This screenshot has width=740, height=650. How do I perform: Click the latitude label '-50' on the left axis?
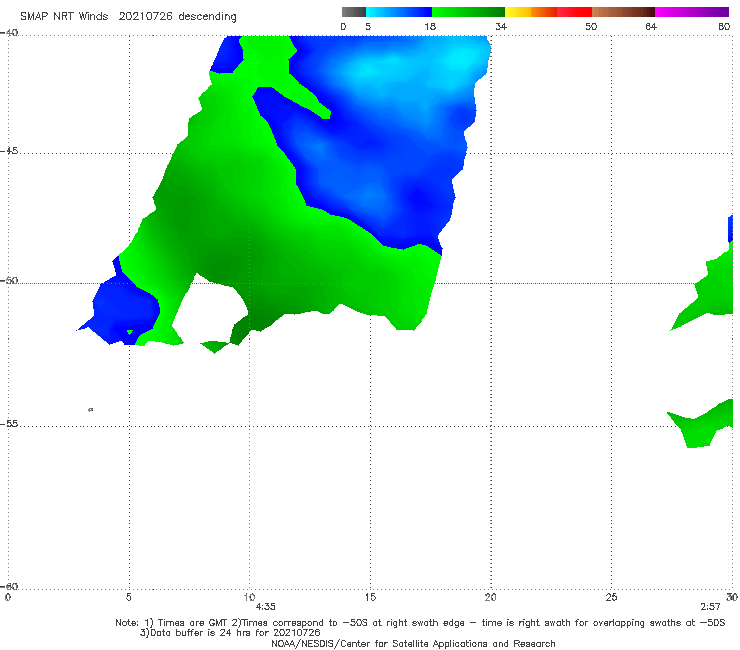(9, 280)
